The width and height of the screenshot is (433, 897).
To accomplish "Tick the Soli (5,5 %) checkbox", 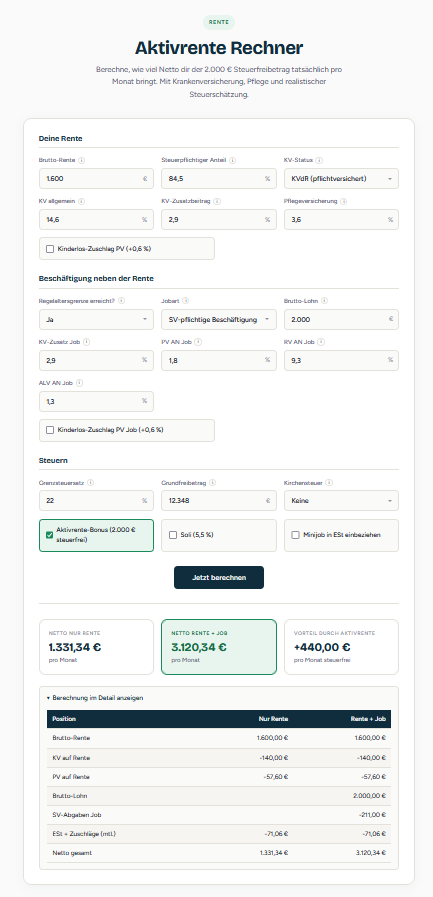I will [x=173, y=535].
